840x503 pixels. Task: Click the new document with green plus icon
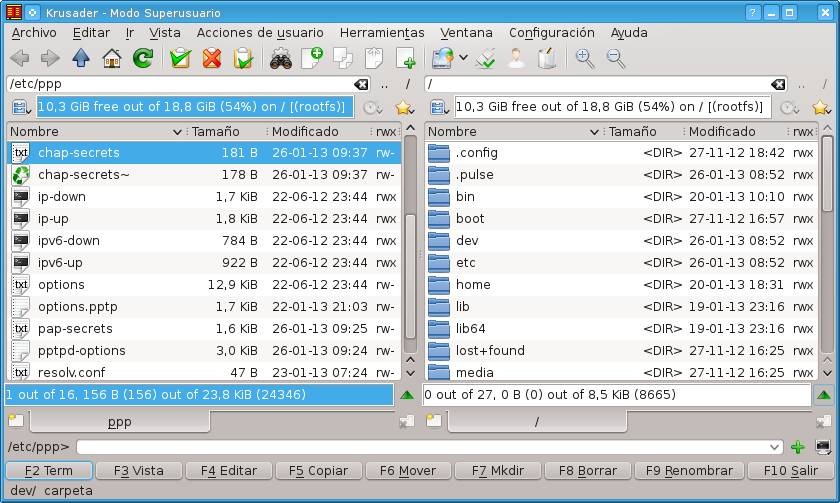click(312, 58)
